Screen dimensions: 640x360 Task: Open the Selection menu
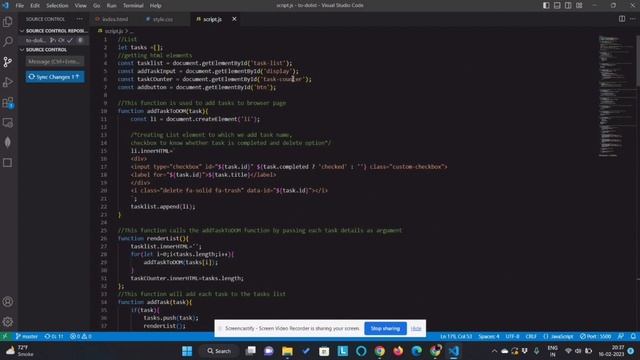pyautogui.click(x=57, y=5)
